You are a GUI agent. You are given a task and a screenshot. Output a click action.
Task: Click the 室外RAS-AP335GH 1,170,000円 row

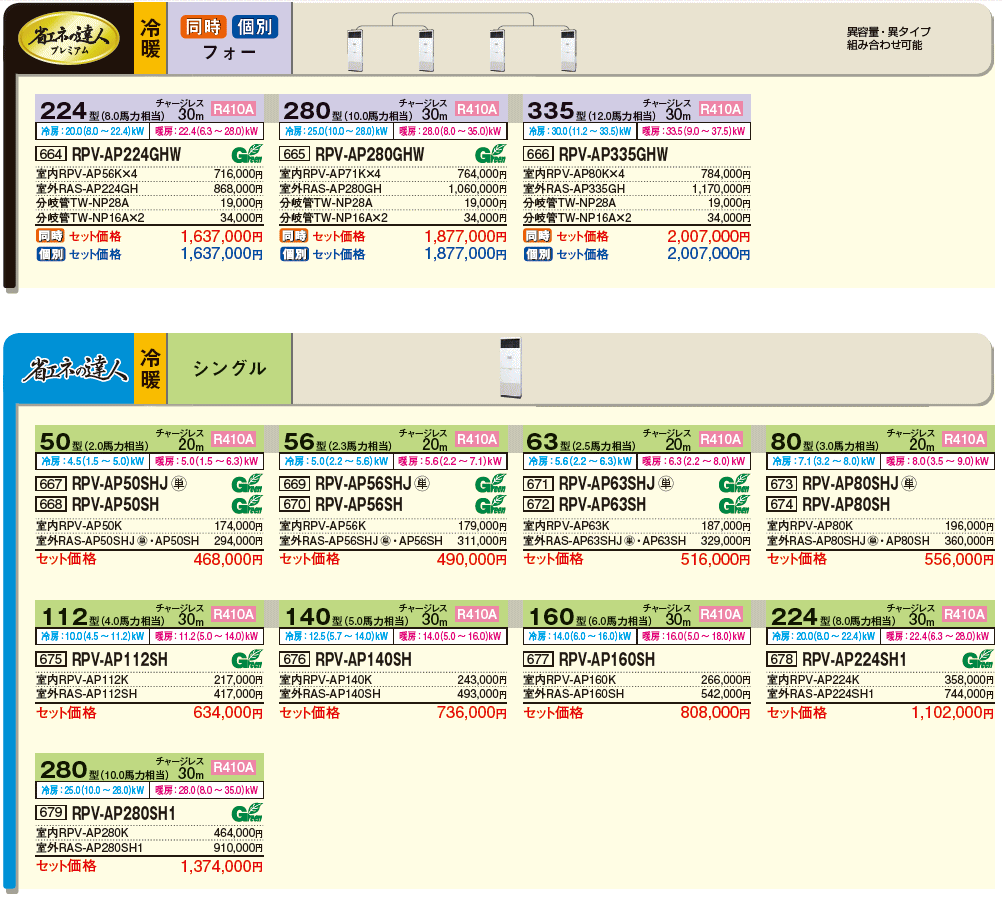point(636,189)
